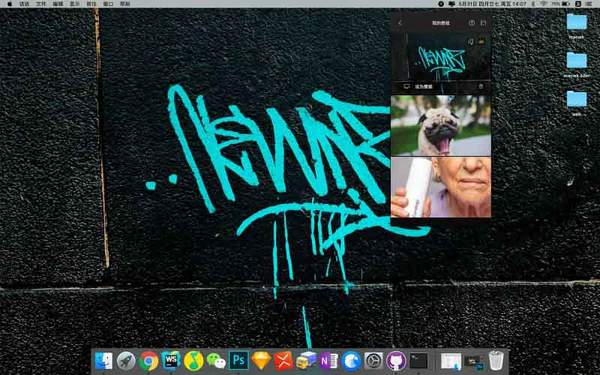Open the top desktop folder
600x375 pixels.
click(576, 26)
